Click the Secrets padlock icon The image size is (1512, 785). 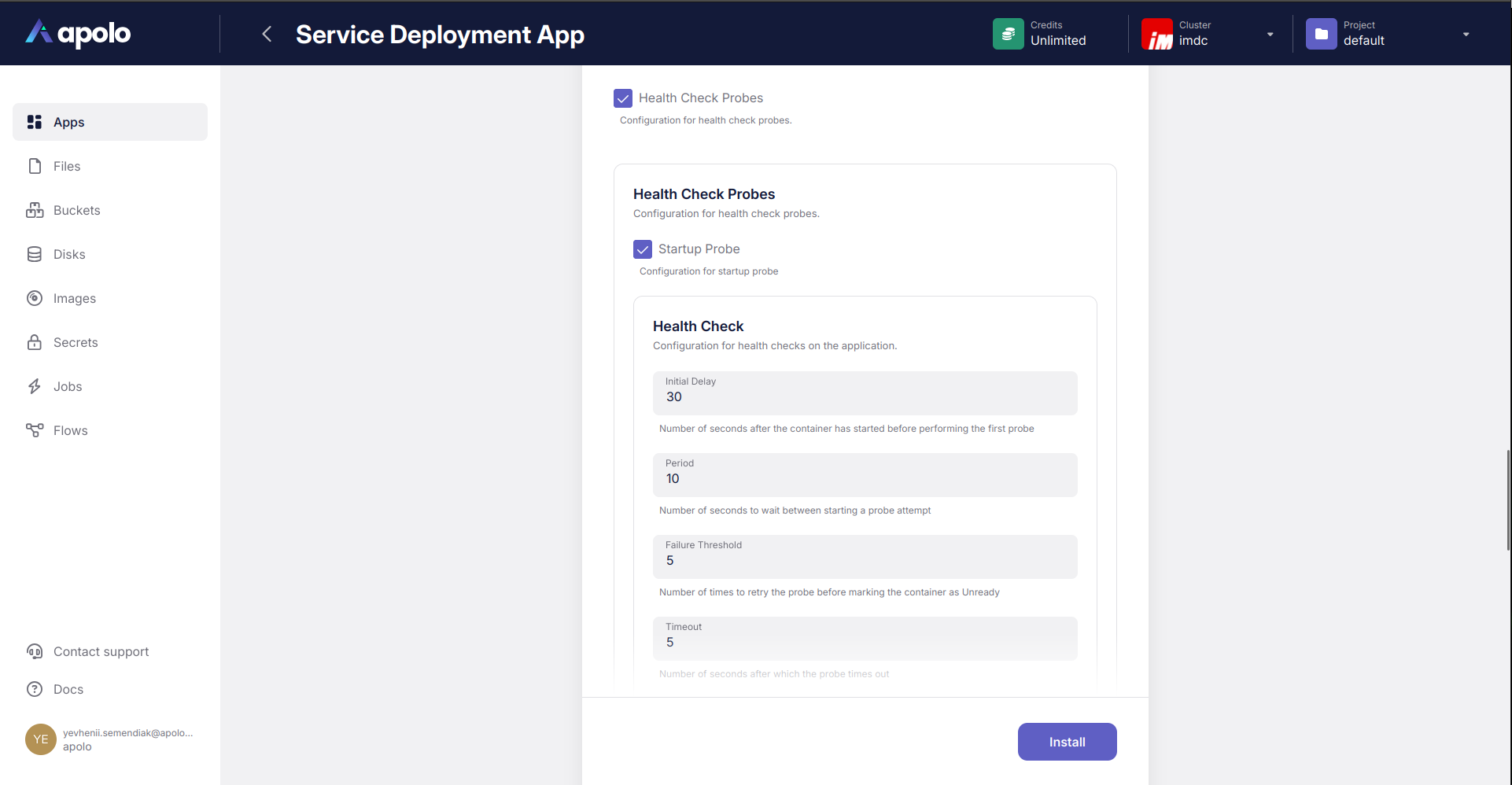click(35, 342)
